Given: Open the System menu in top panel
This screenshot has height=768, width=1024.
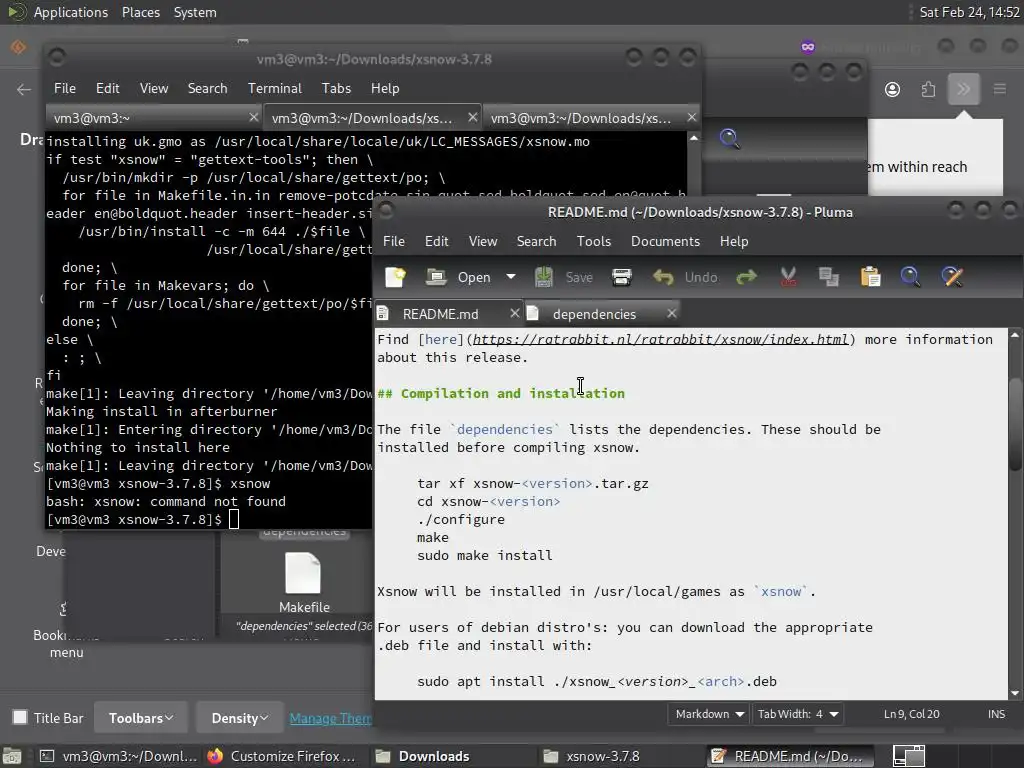Looking at the screenshot, I should tap(195, 12).
